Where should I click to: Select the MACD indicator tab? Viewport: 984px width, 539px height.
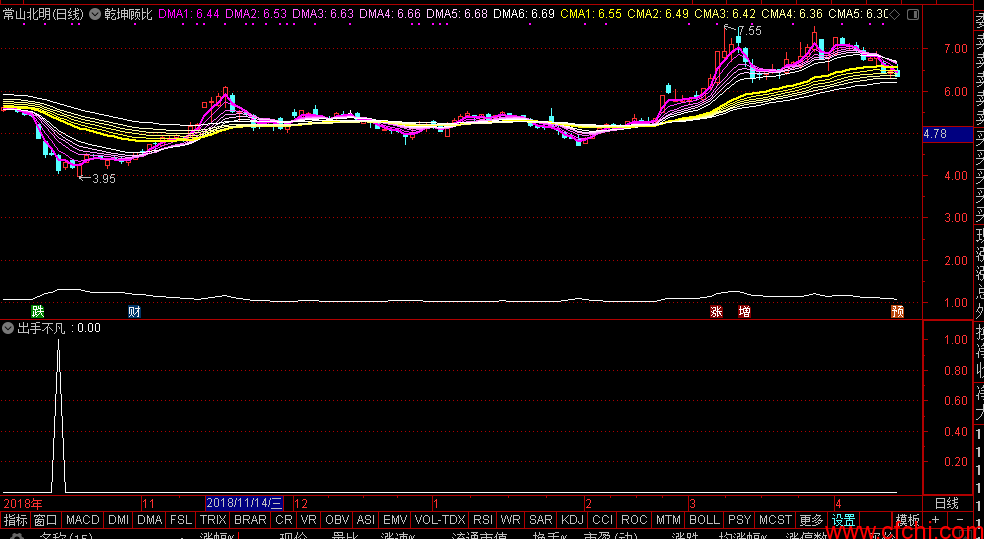pos(83,520)
